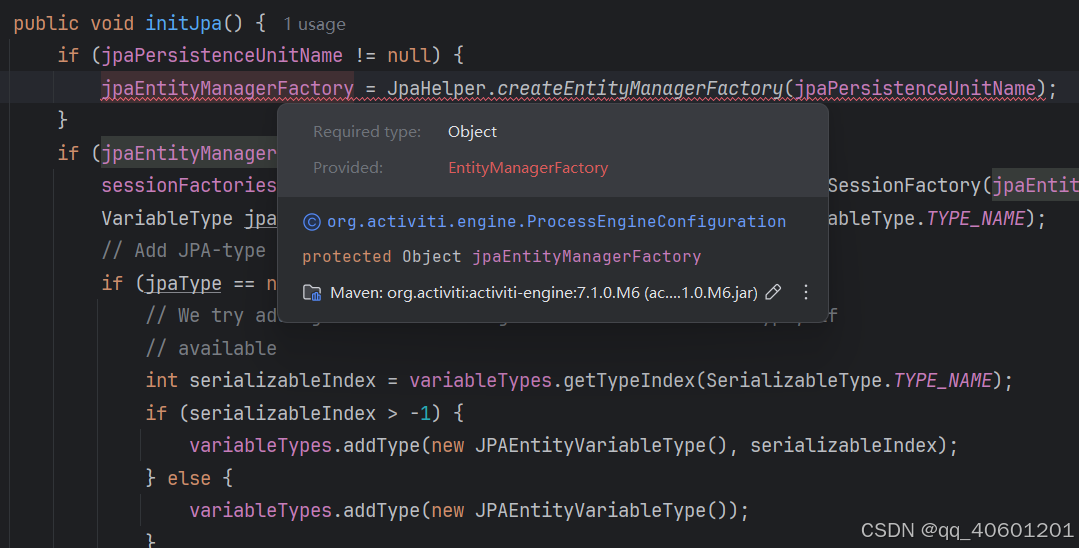The height and width of the screenshot is (548, 1079).
Task: Click jpaPersistenceUnitName in the if condition
Action: [222, 56]
